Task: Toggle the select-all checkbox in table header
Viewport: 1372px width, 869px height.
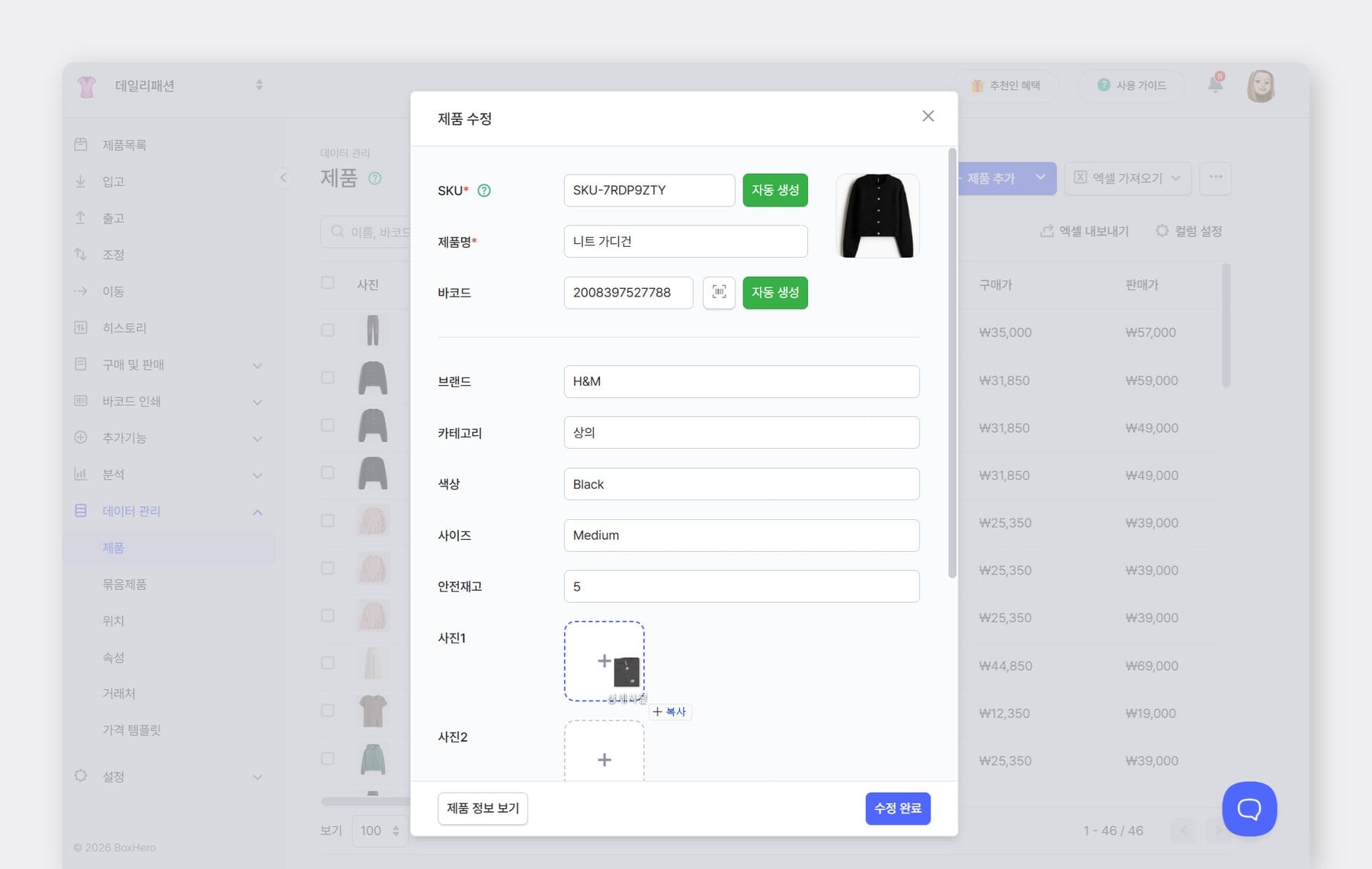Action: 328,283
